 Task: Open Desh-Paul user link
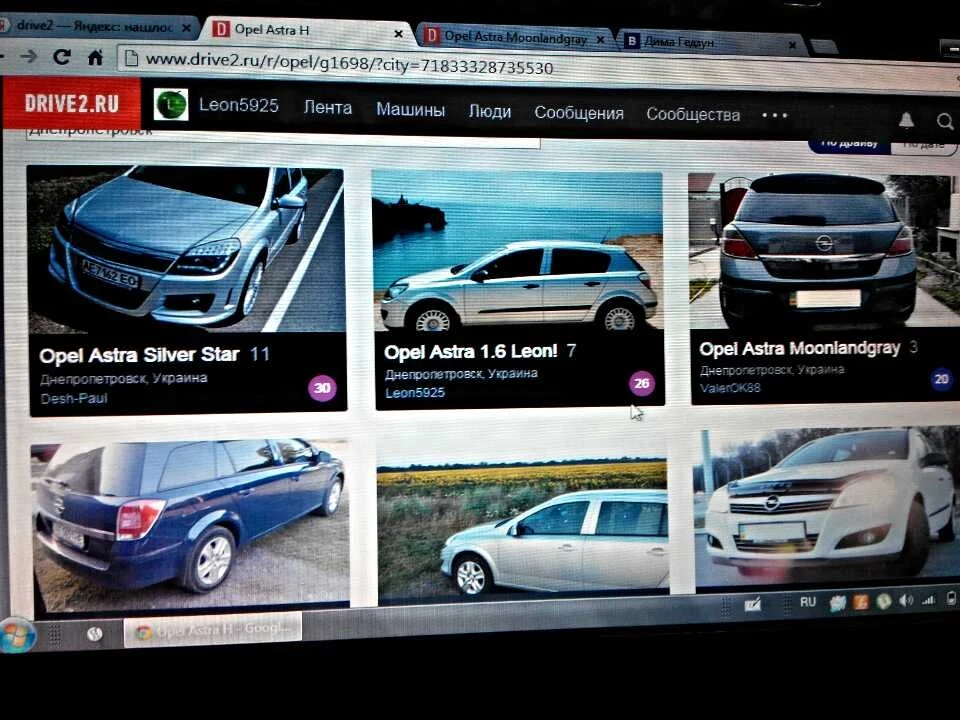[x=73, y=398]
